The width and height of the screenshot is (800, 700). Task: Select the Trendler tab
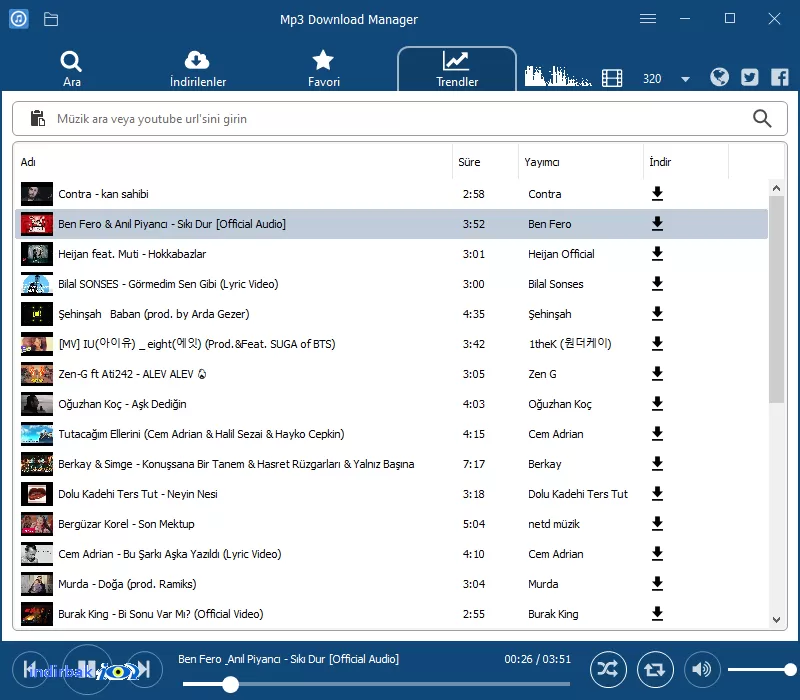[457, 69]
